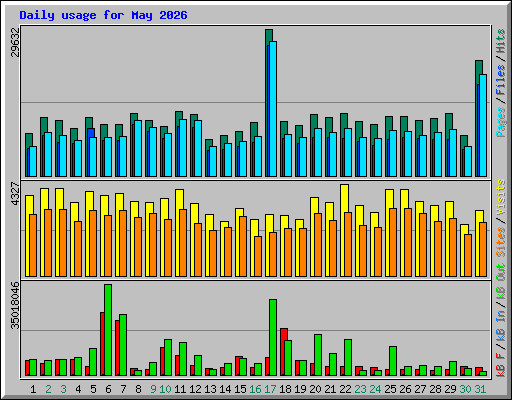
Task: Click day label 4 on the x-axis
Action: (x=78, y=389)
